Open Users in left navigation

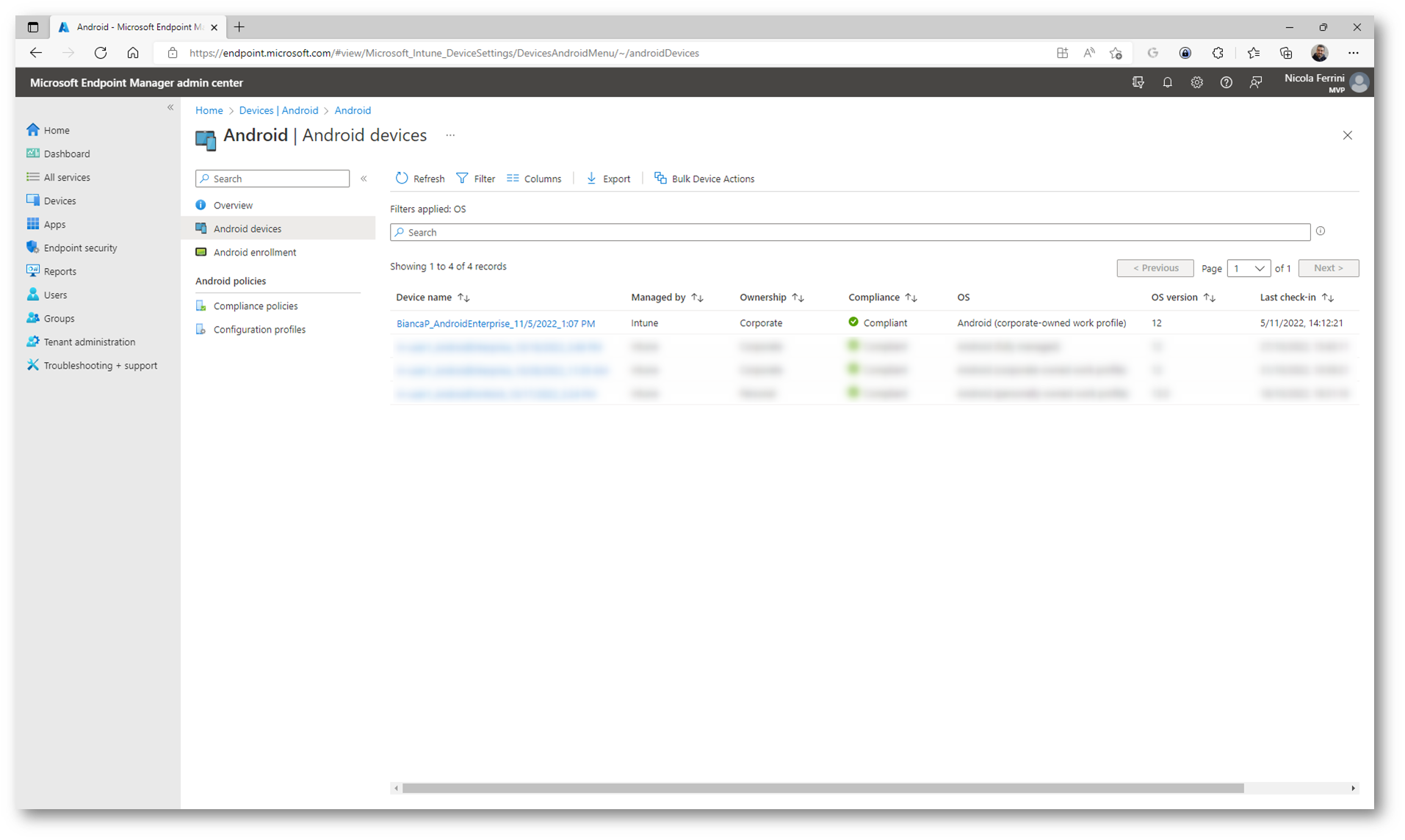coord(47,294)
